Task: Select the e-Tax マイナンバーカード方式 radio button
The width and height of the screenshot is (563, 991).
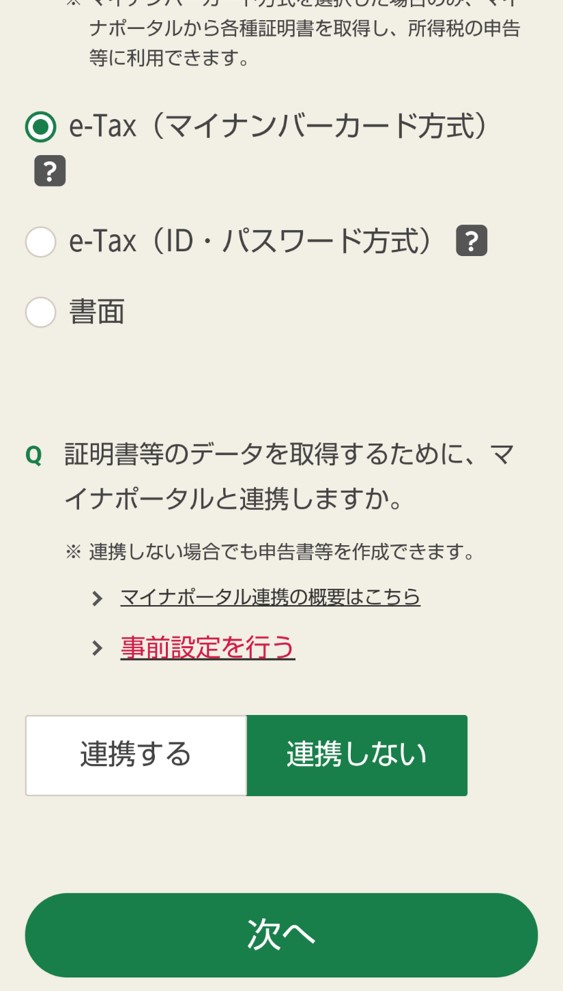Action: (x=40, y=127)
